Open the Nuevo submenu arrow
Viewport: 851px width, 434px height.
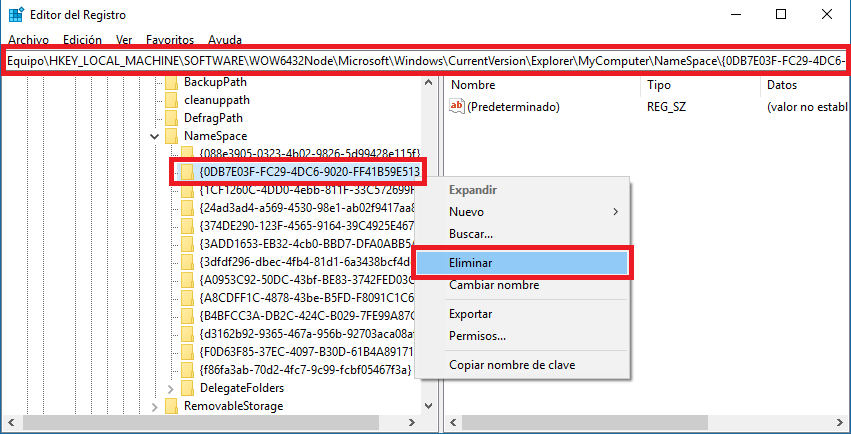615,212
